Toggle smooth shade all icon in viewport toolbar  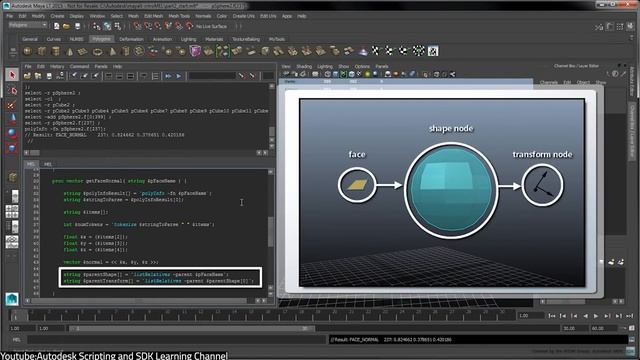(336, 74)
